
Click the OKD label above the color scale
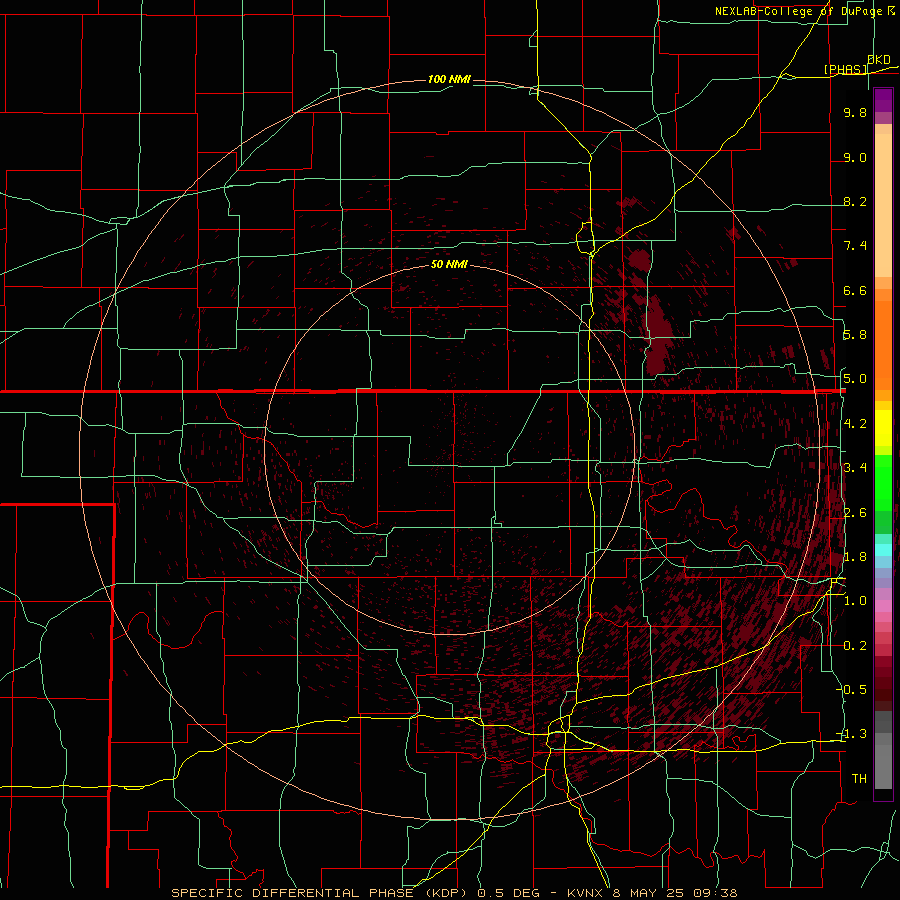tap(879, 60)
